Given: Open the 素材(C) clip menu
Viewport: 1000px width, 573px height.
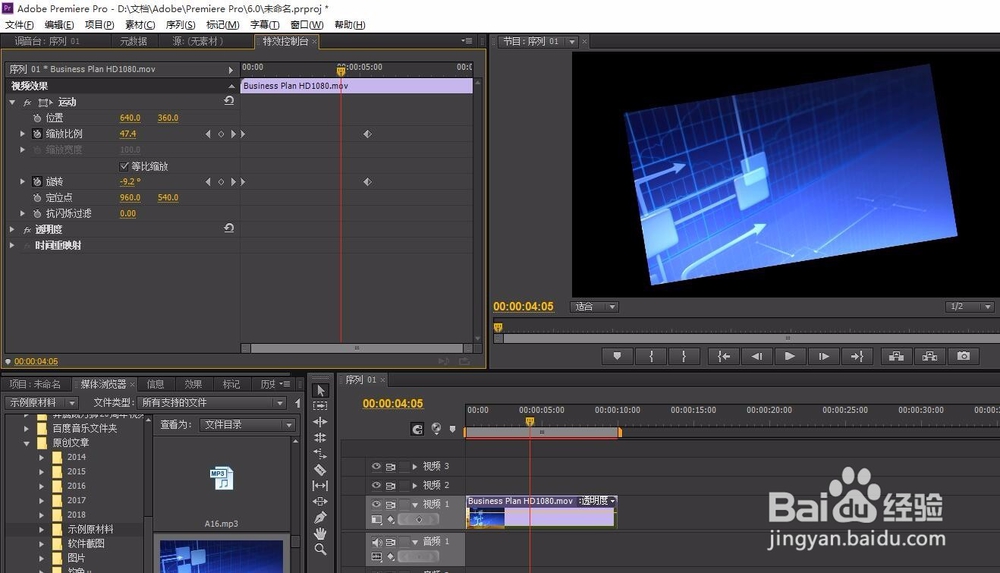Looking at the screenshot, I should pos(140,25).
